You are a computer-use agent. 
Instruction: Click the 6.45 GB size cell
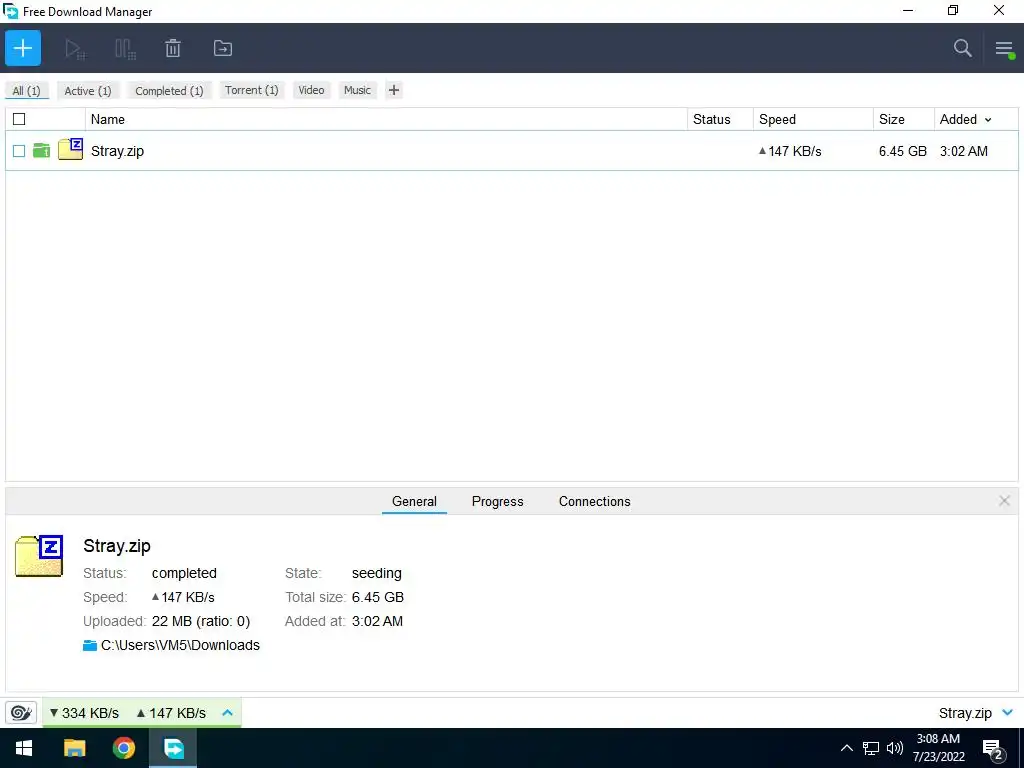903,151
